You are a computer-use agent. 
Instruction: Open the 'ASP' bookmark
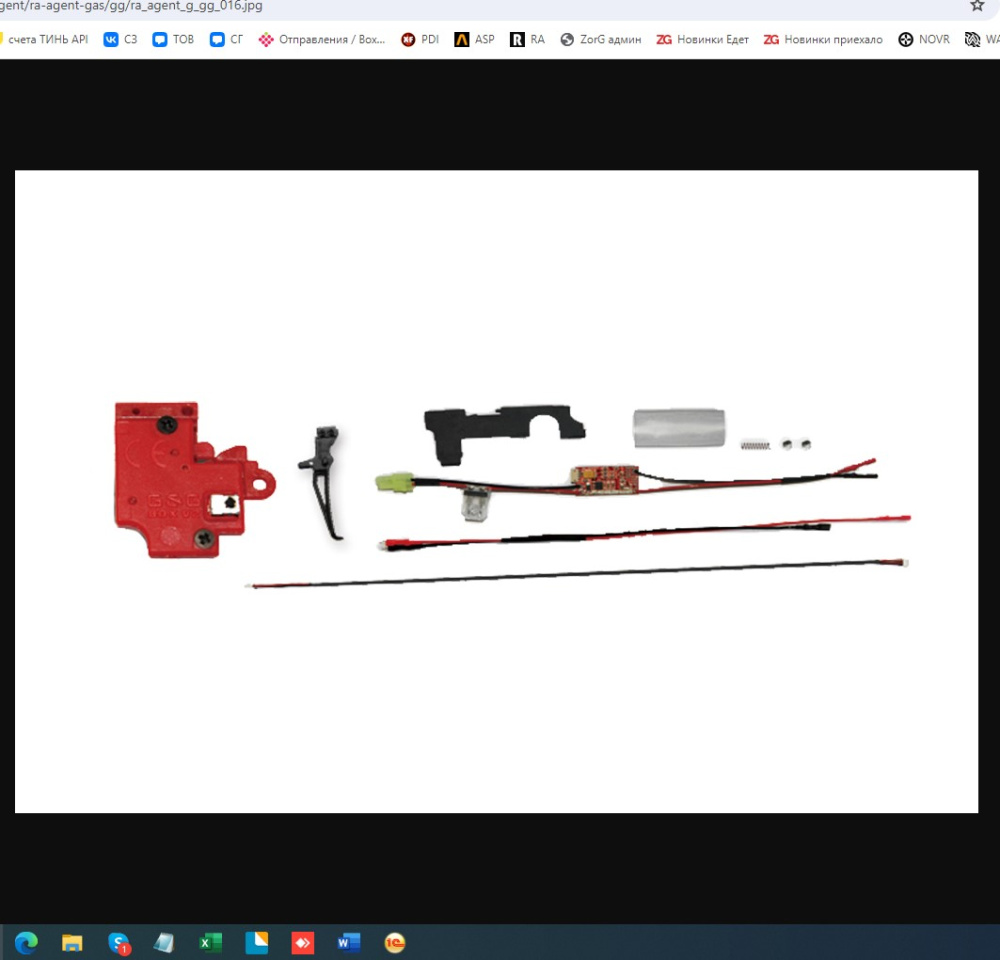point(474,40)
